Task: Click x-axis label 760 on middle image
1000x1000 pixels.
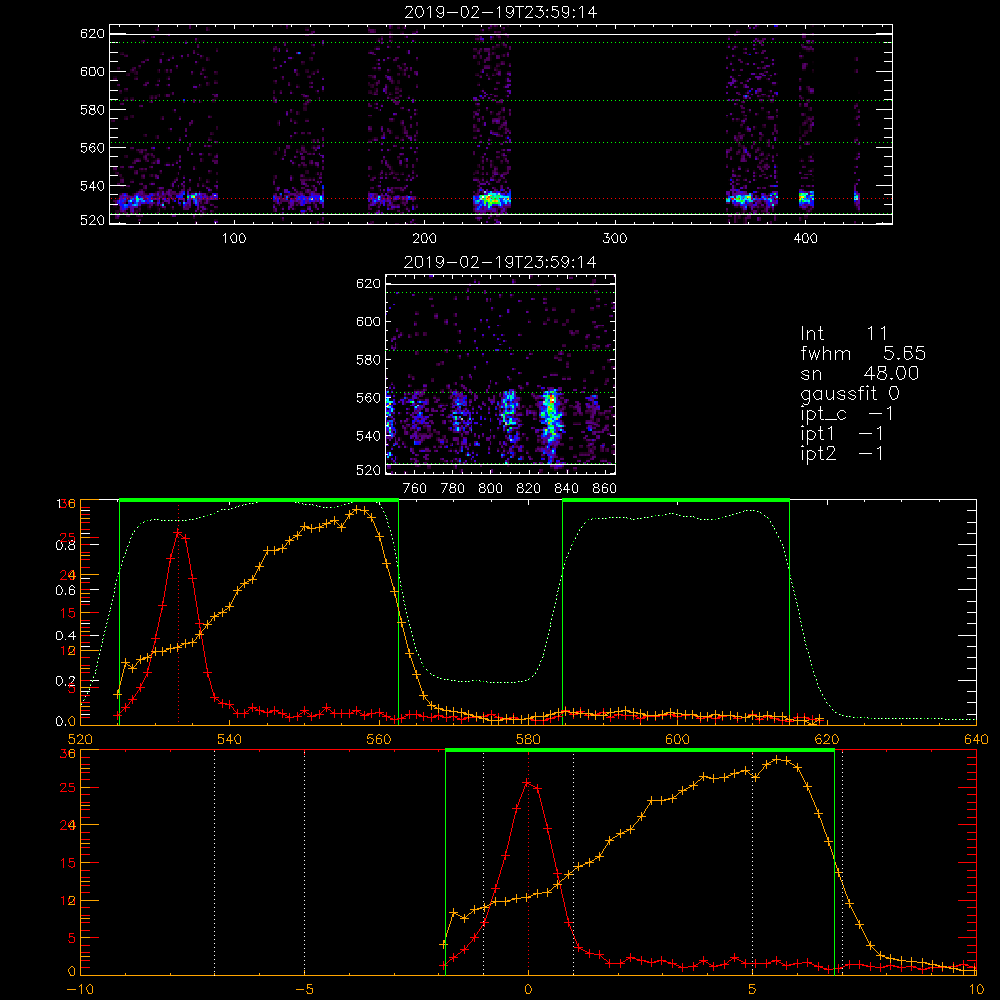Action: click(415, 489)
